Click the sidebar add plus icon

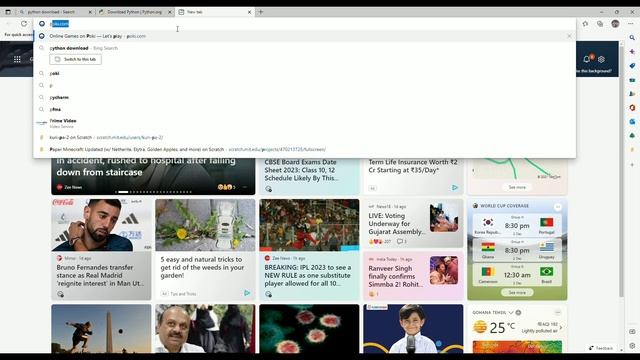(x=632, y=165)
